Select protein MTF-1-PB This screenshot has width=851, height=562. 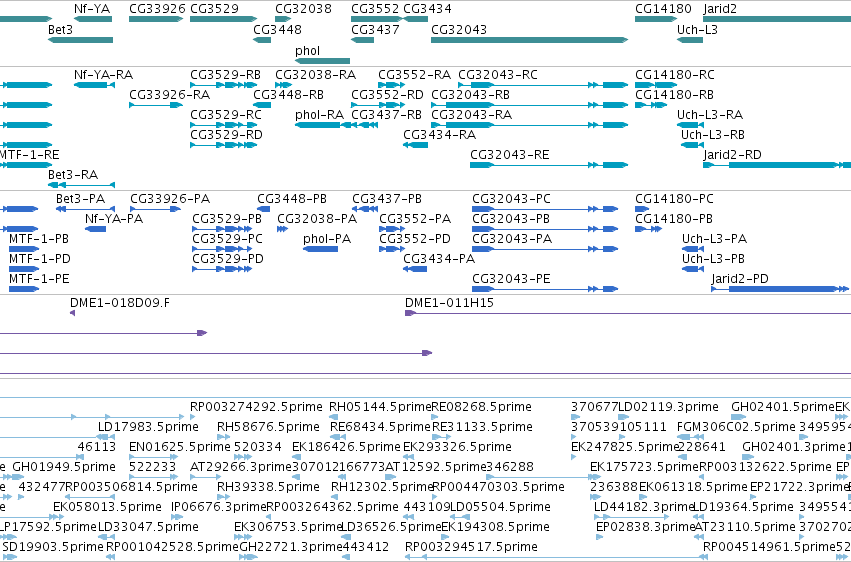39,239
